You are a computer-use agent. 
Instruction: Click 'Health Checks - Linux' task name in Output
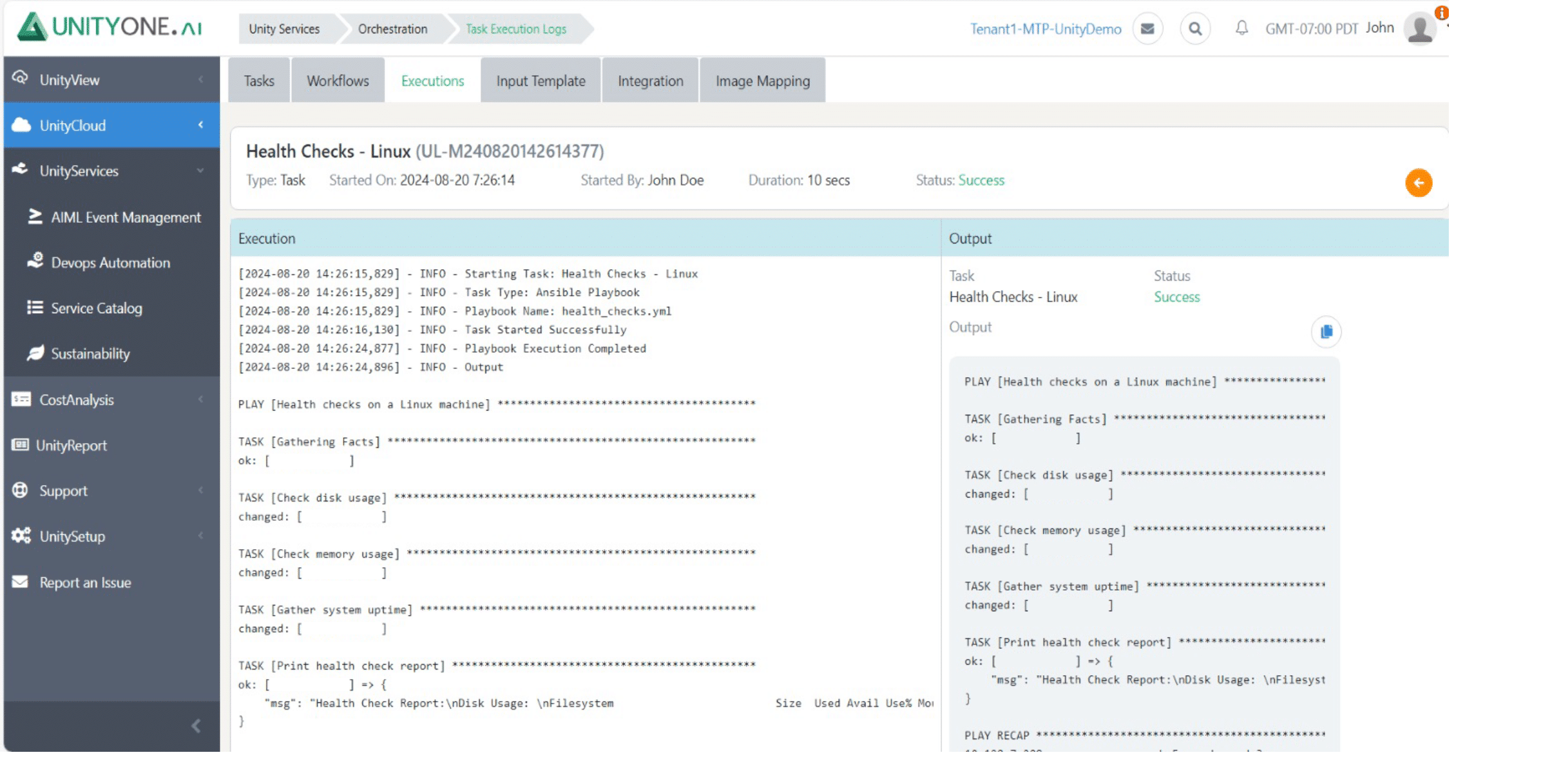click(x=1013, y=297)
